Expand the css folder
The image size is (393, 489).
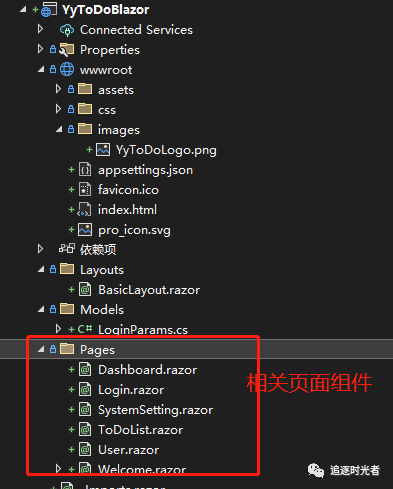point(58,109)
